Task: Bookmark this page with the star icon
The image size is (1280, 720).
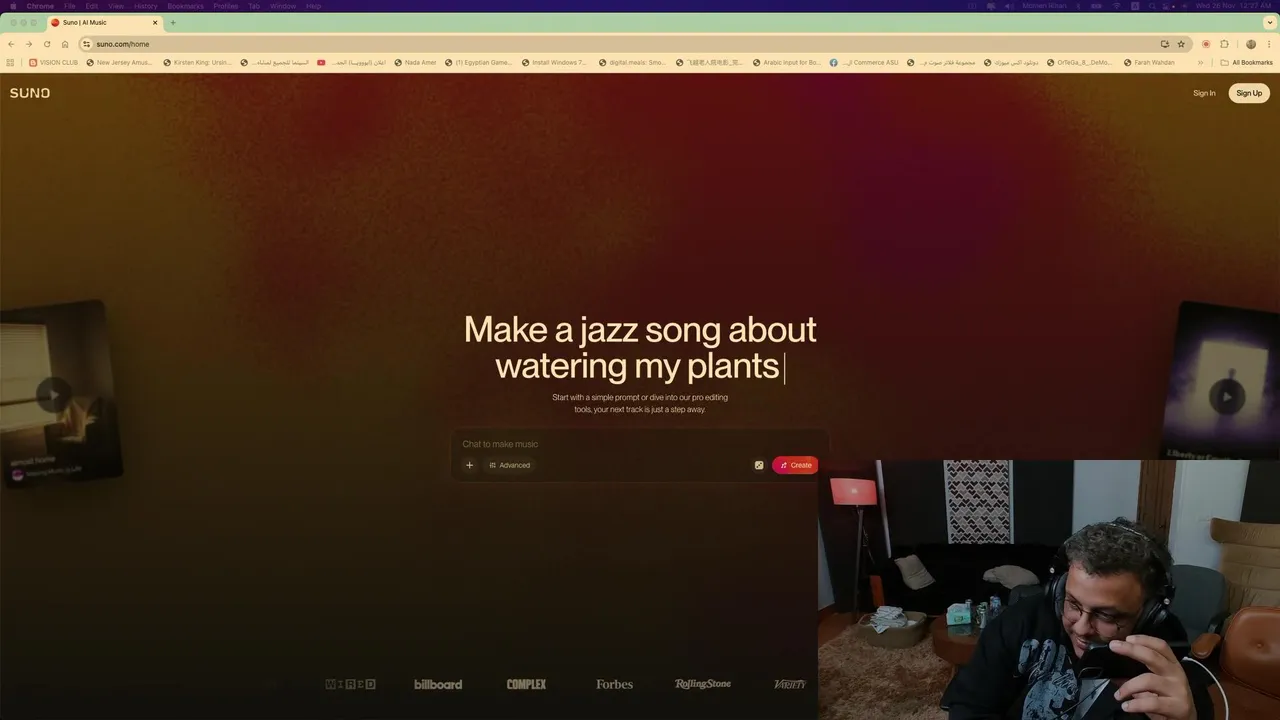Action: click(1181, 44)
